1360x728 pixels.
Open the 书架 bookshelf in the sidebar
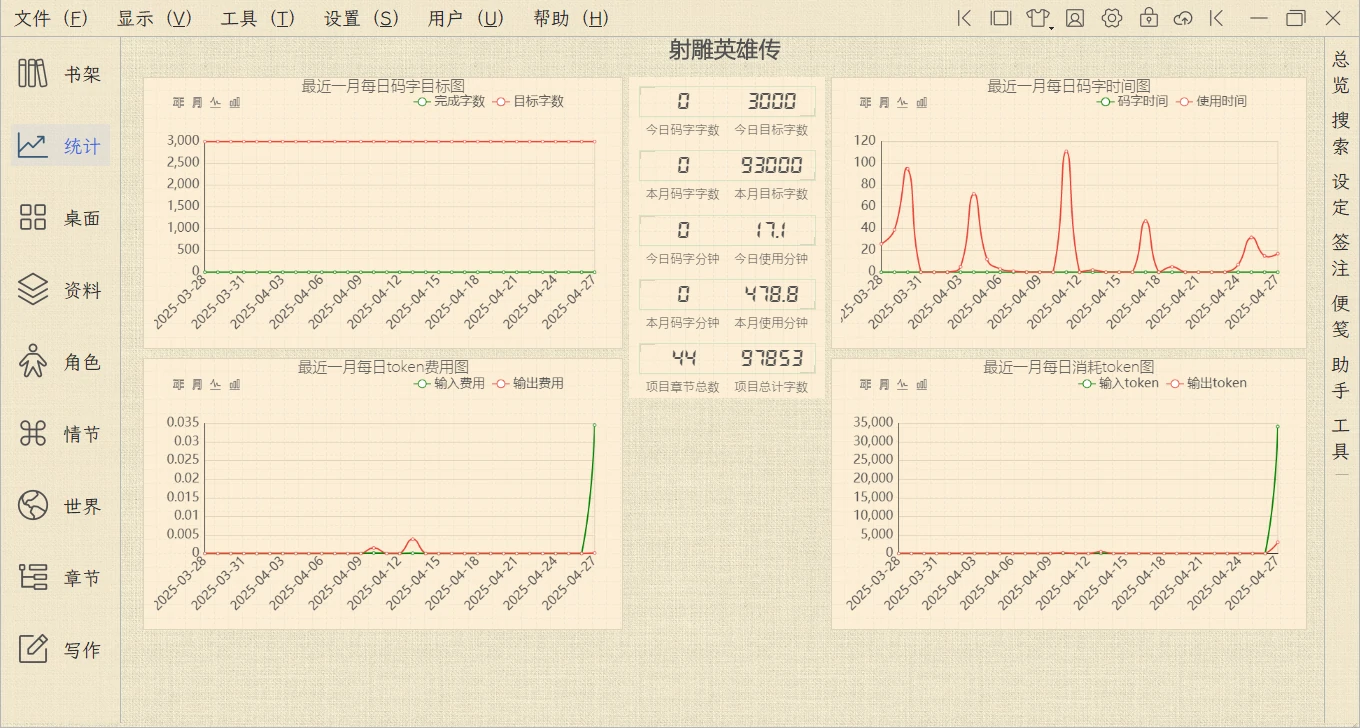coord(60,74)
